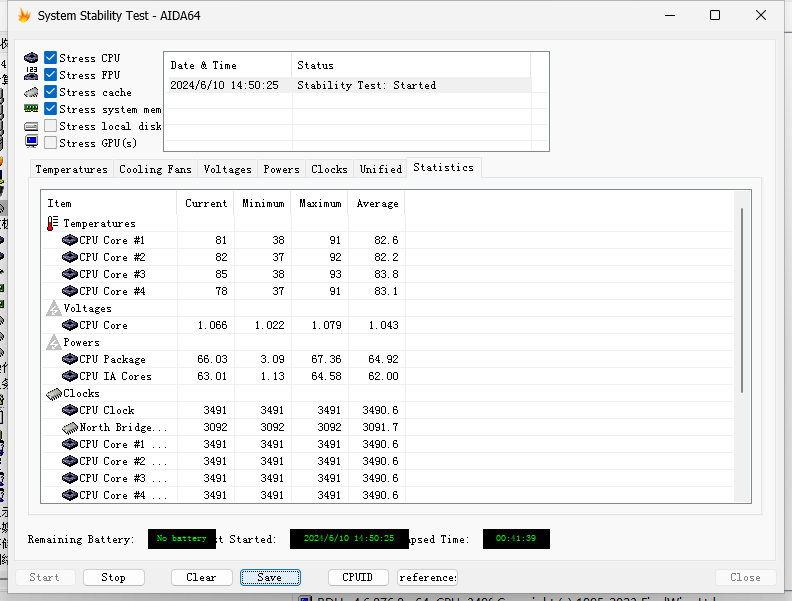Click the Date & Time log column header

point(228,65)
